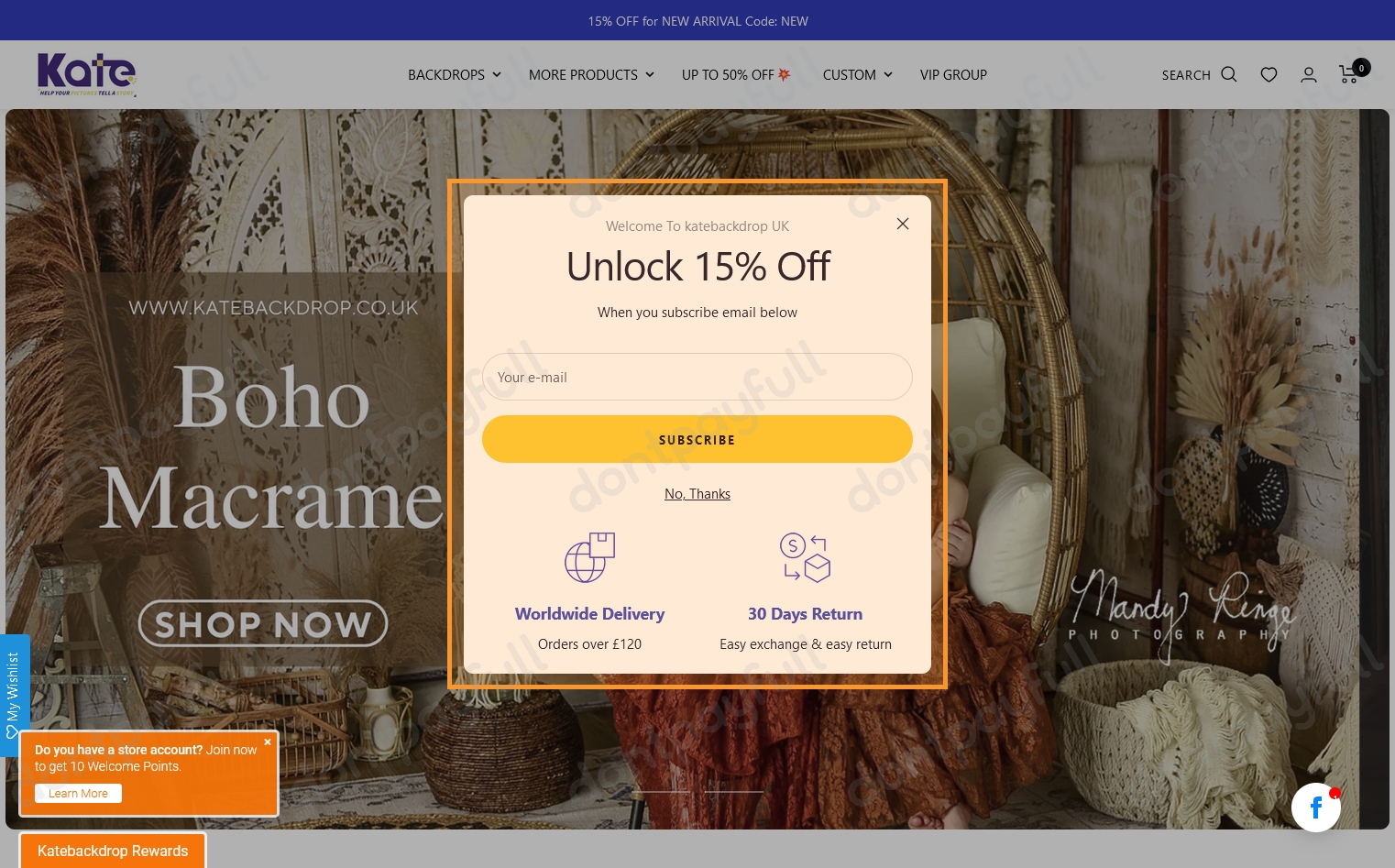Click Learn More in account notification
Image resolution: width=1395 pixels, height=868 pixels.
78,794
